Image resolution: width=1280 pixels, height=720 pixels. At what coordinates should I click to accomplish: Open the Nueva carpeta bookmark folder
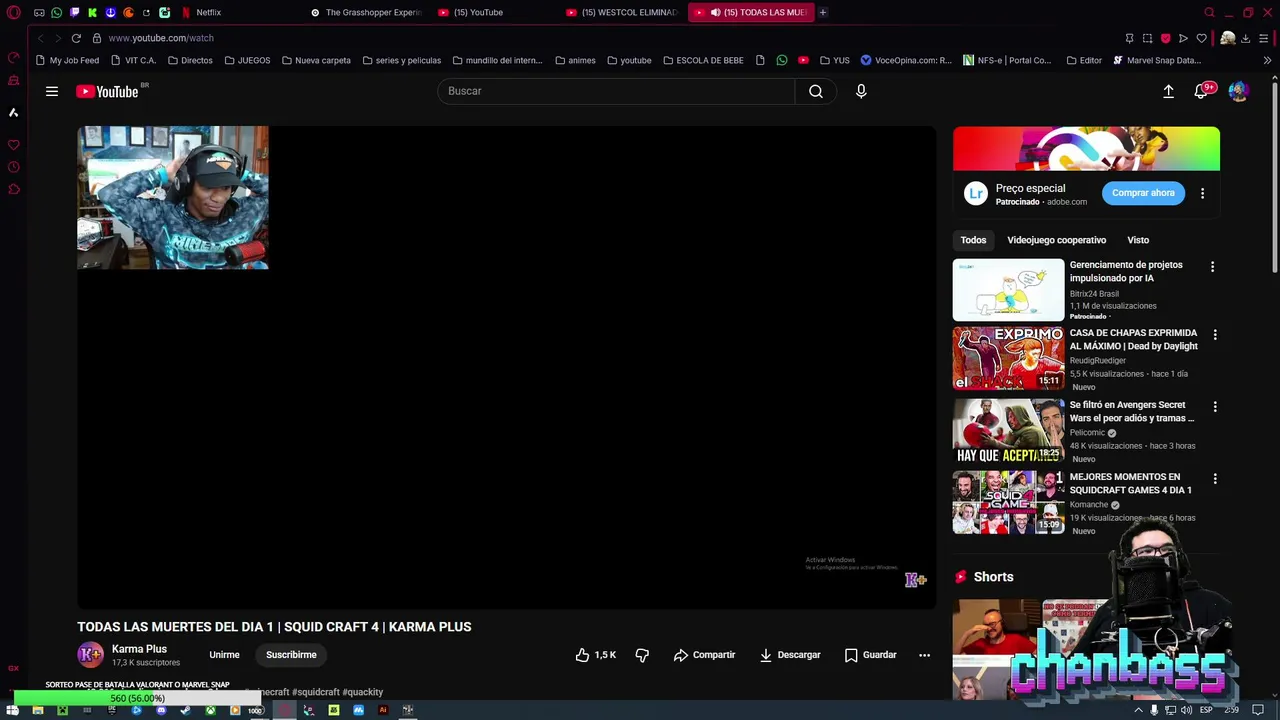click(x=316, y=60)
